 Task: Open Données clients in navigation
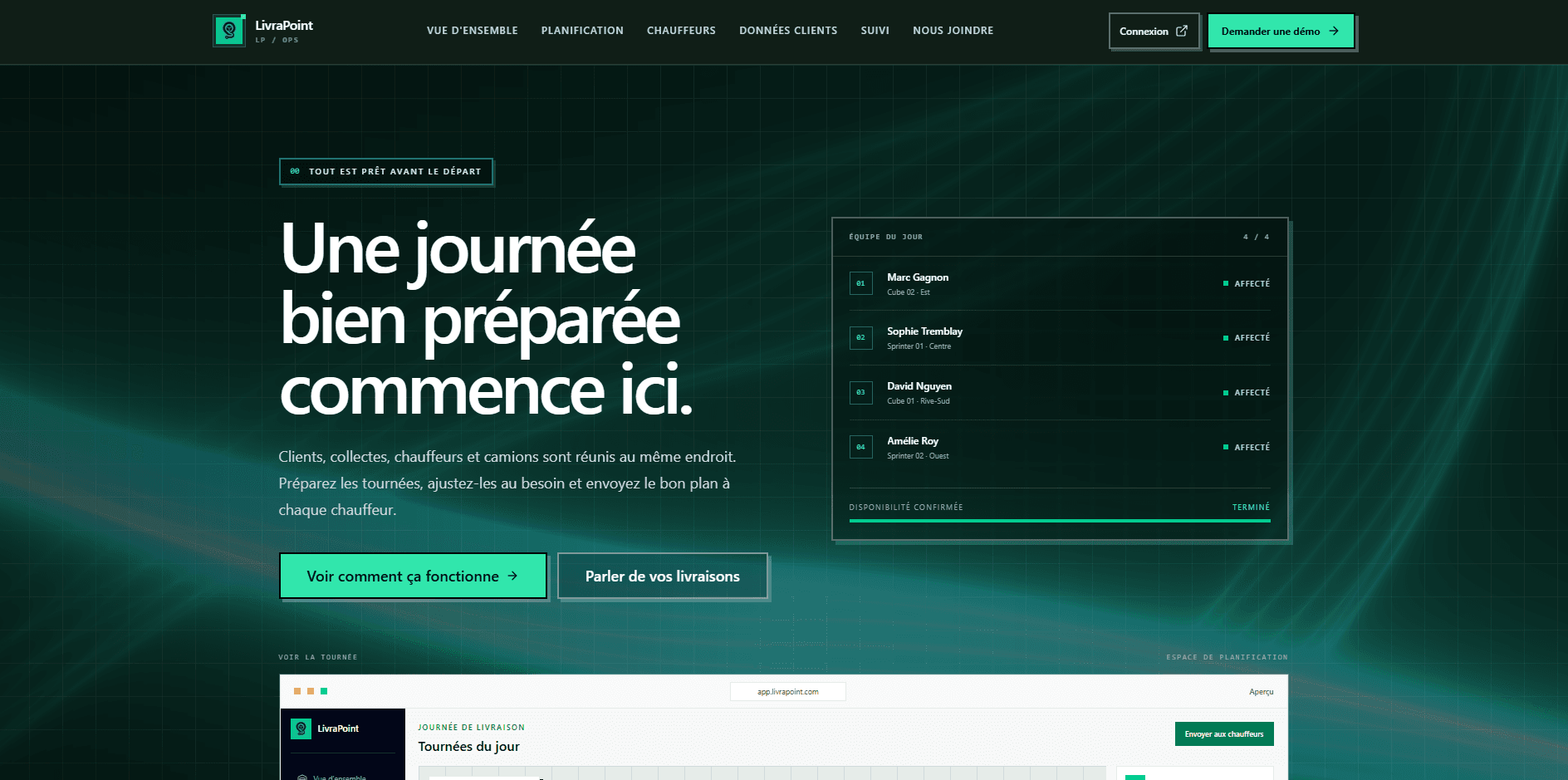[x=788, y=31]
